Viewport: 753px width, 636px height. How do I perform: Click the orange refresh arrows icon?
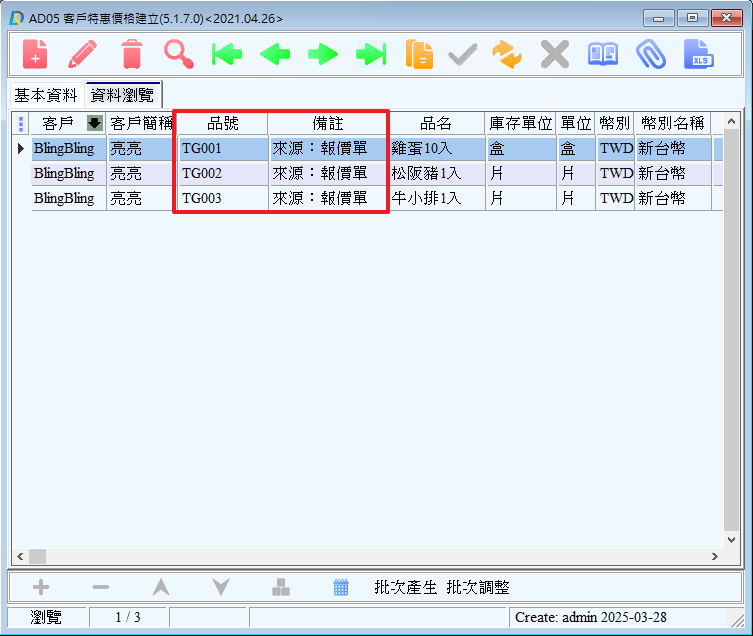pos(507,54)
